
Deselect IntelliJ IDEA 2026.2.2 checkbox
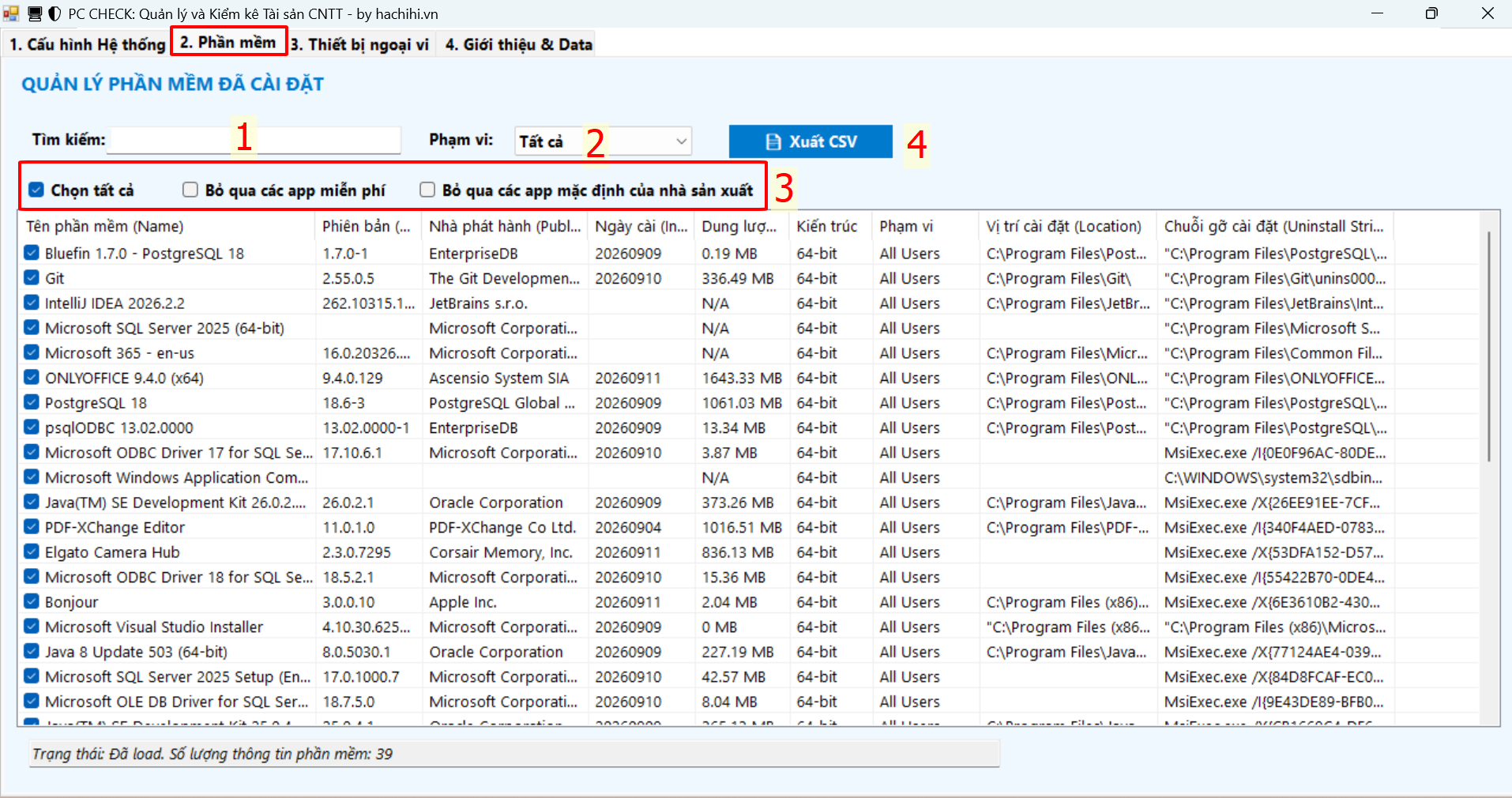32,303
